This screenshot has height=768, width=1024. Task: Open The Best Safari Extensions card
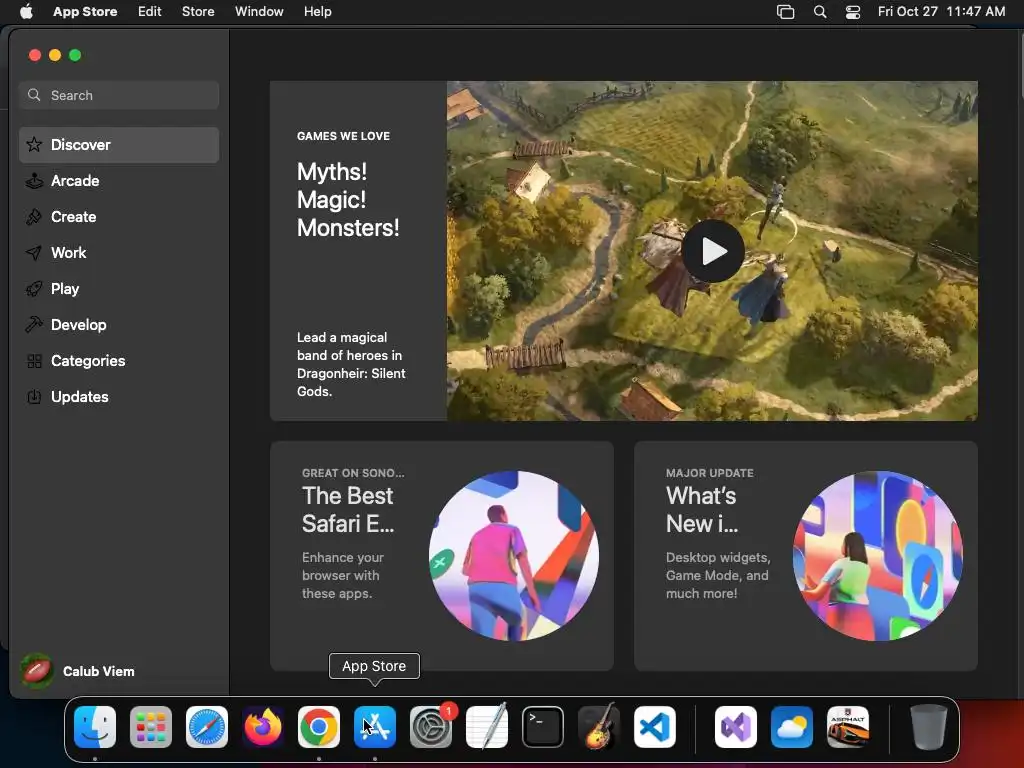click(x=441, y=556)
